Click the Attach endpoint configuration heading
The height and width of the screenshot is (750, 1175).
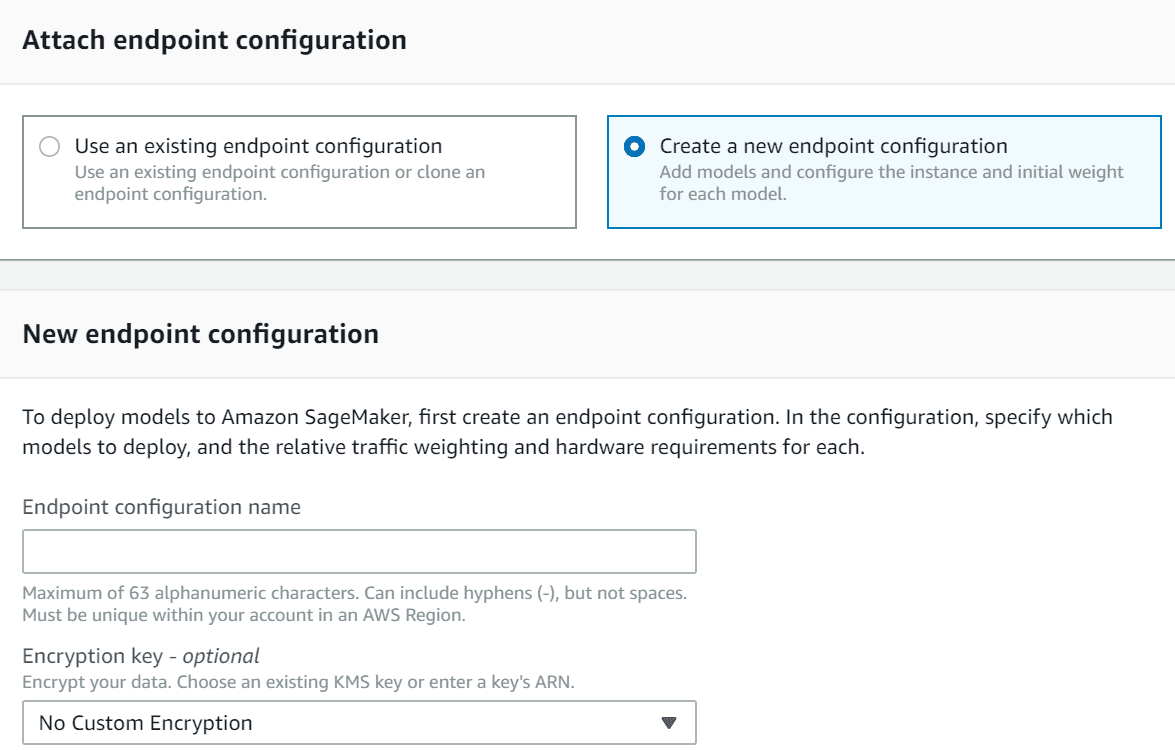coord(215,40)
